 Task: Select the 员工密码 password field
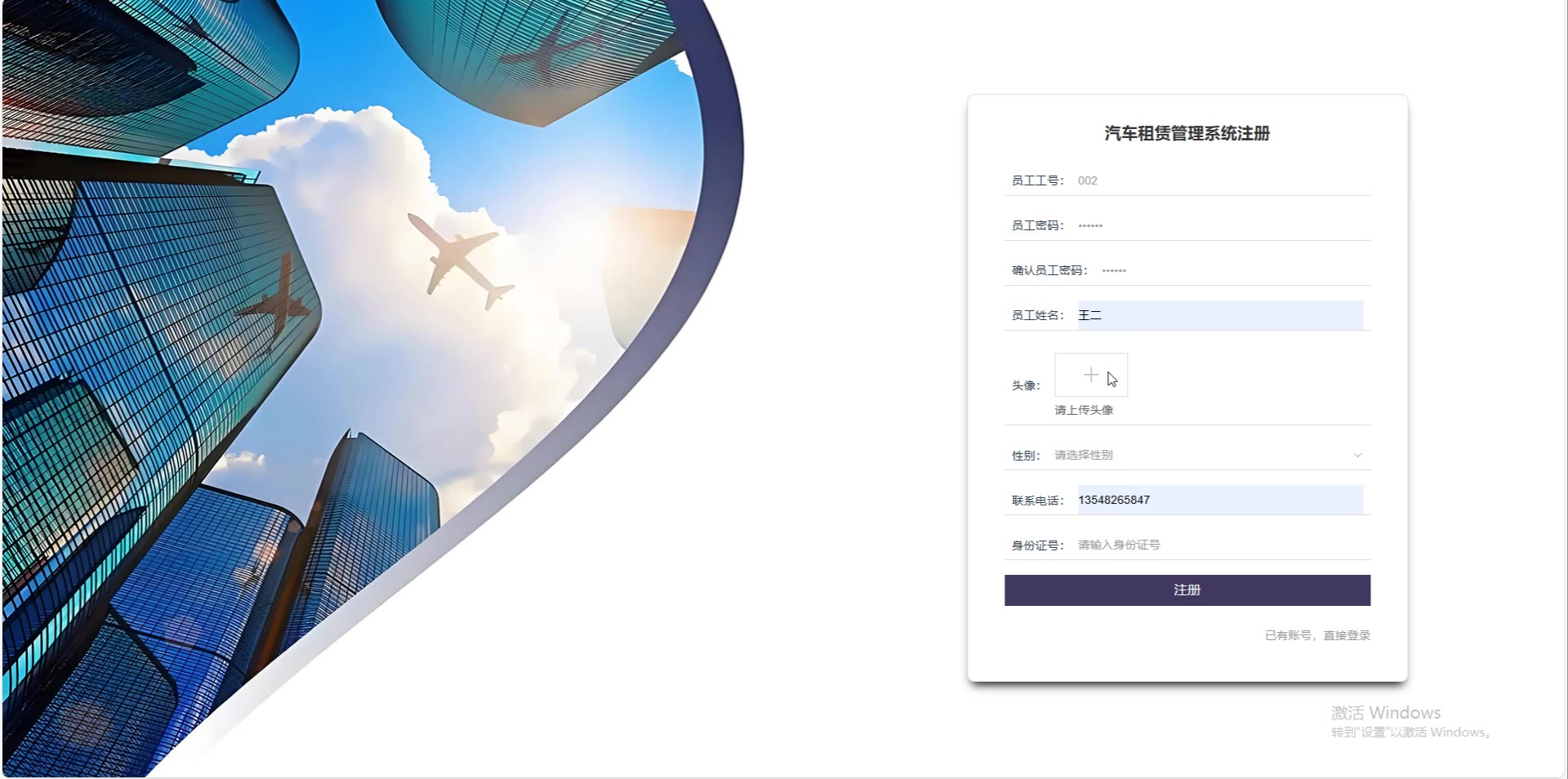pyautogui.click(x=1220, y=225)
